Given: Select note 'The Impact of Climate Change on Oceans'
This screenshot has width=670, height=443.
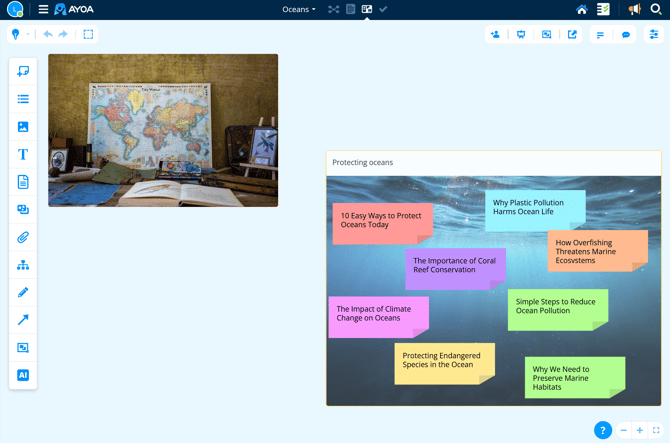Looking at the screenshot, I should click(x=379, y=317).
